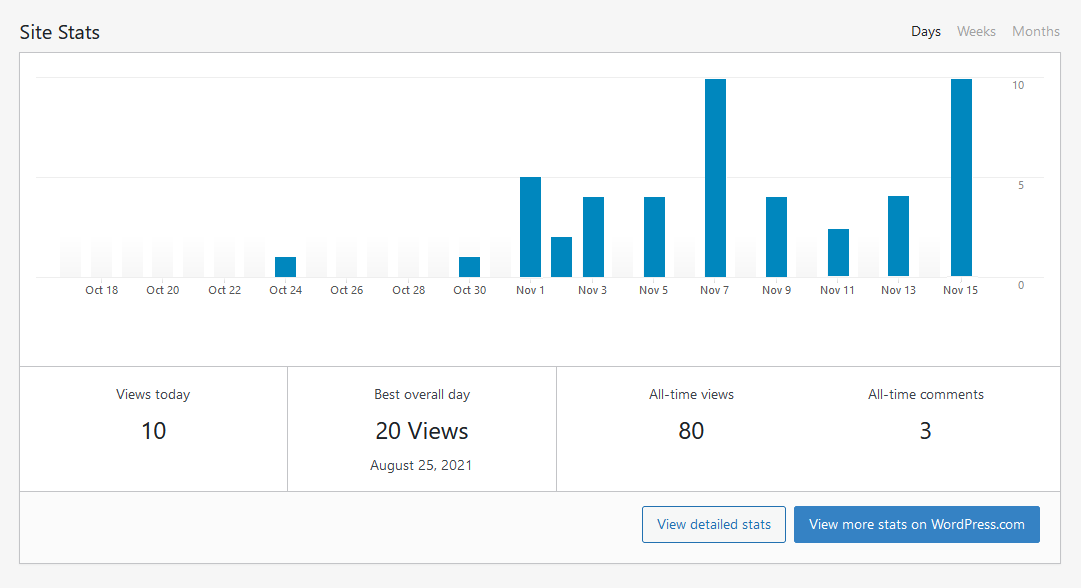Select the Oct 30 bar in chart

tap(469, 267)
